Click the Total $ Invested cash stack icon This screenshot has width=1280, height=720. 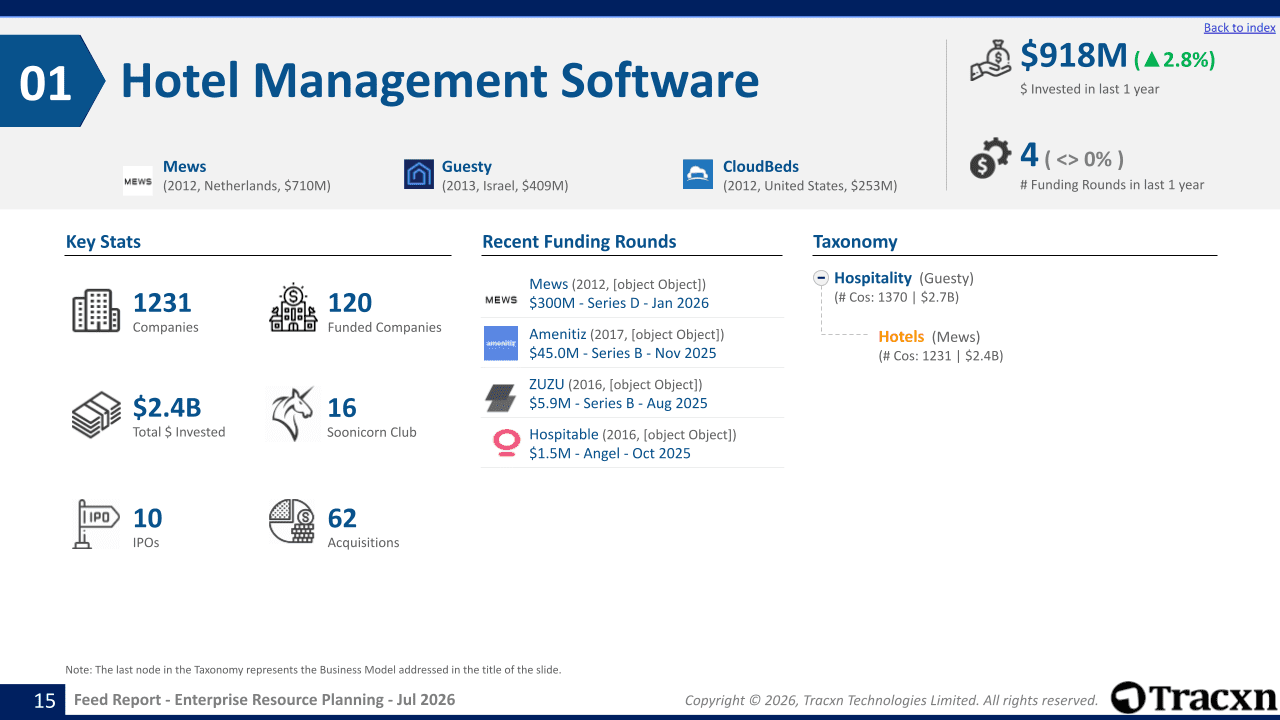click(96, 415)
